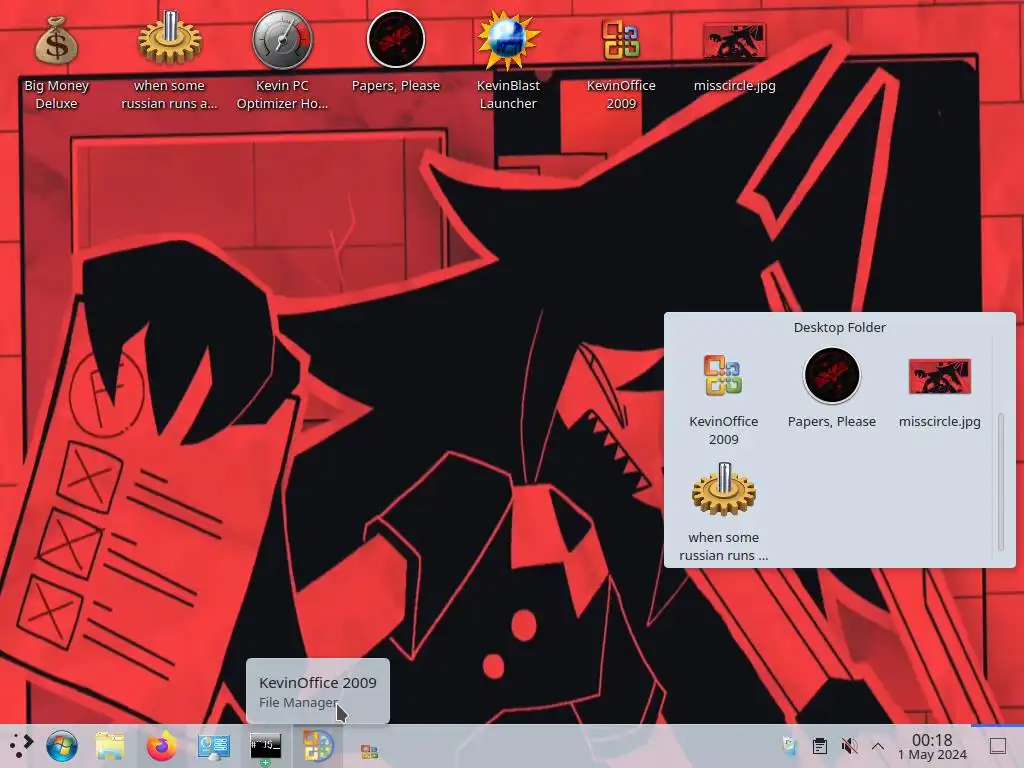Expand hidden system tray icons arrow

[878, 746]
